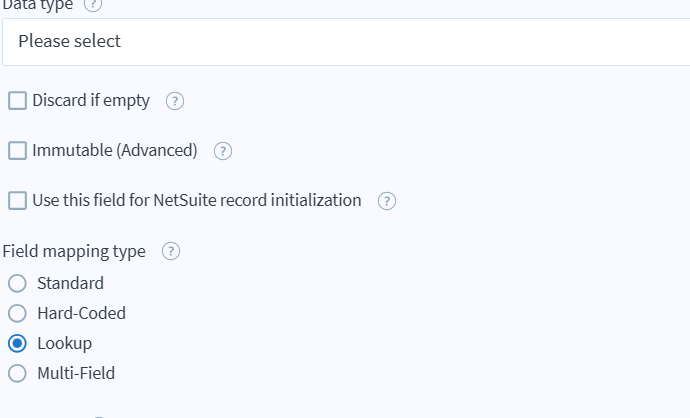Click the 'Discard if empty' label text
The height and width of the screenshot is (418, 690).
pyautogui.click(x=91, y=100)
